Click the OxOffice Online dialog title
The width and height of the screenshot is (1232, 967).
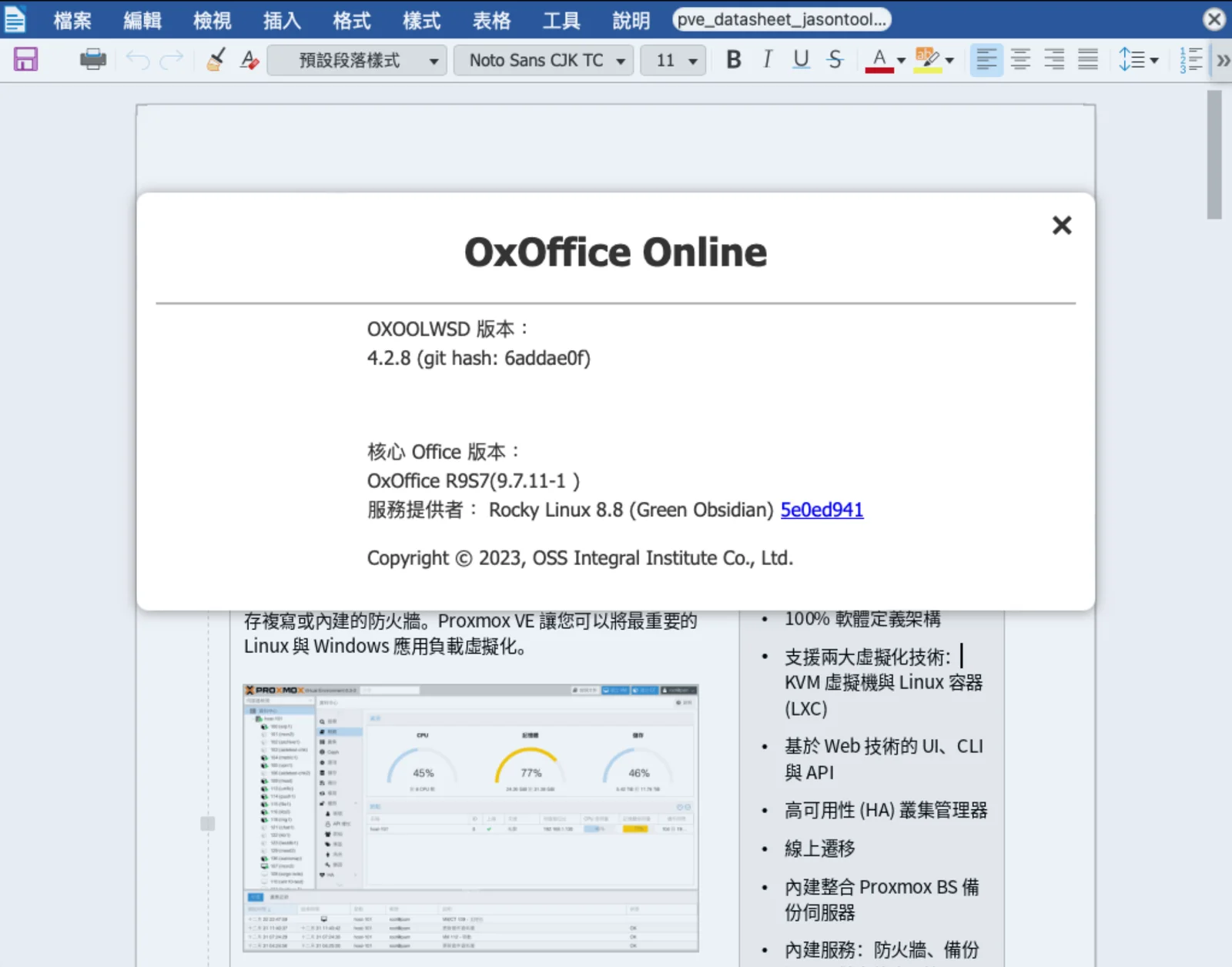(615, 252)
